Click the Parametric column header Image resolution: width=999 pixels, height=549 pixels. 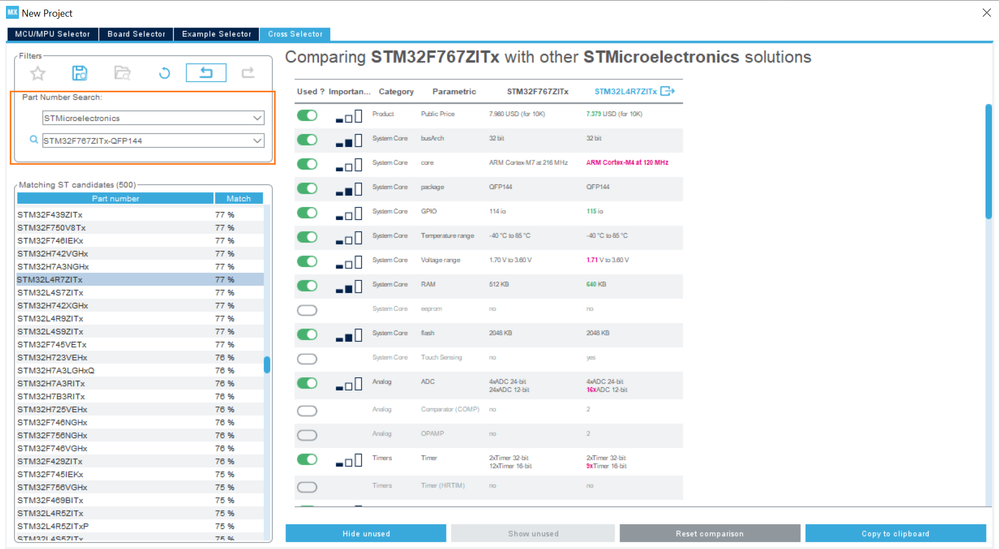pos(454,92)
